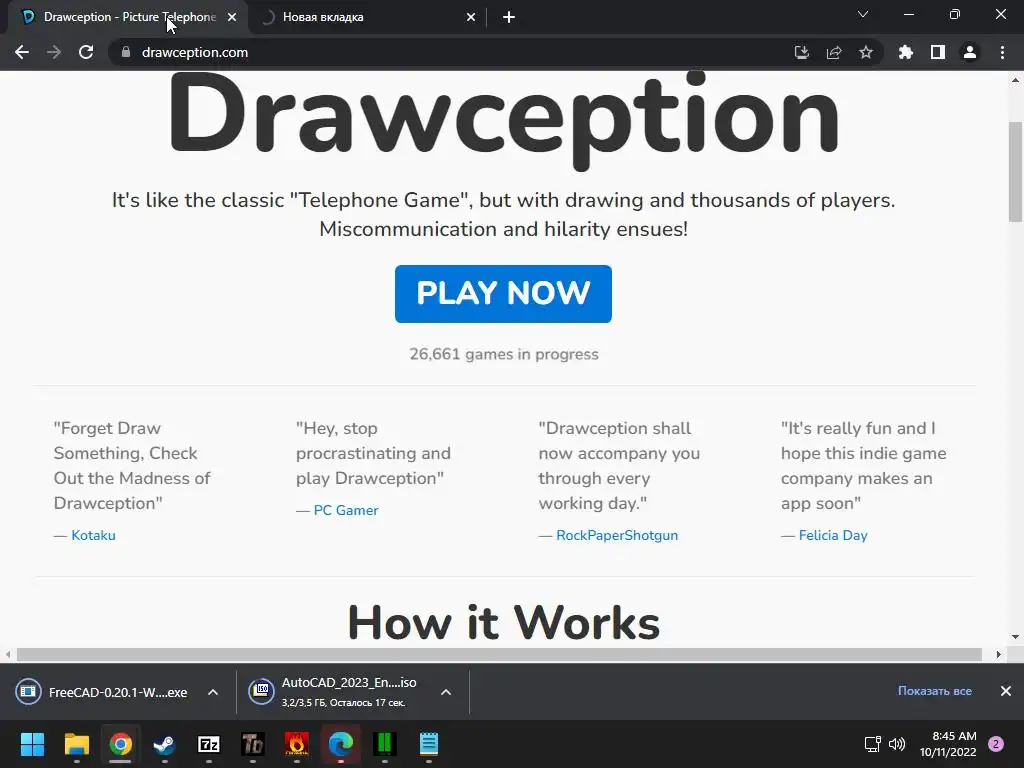Go back to the previous page

[22, 52]
